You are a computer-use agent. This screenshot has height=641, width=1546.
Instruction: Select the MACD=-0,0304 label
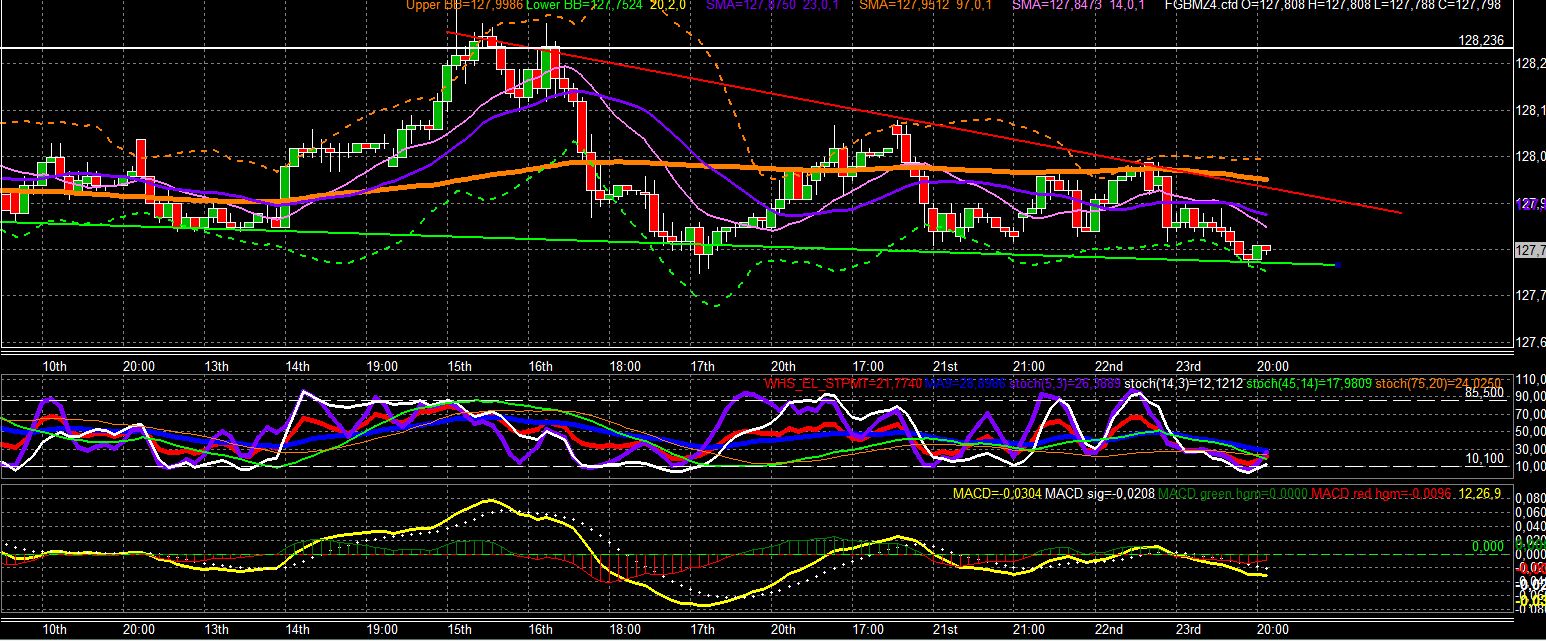(x=996, y=494)
